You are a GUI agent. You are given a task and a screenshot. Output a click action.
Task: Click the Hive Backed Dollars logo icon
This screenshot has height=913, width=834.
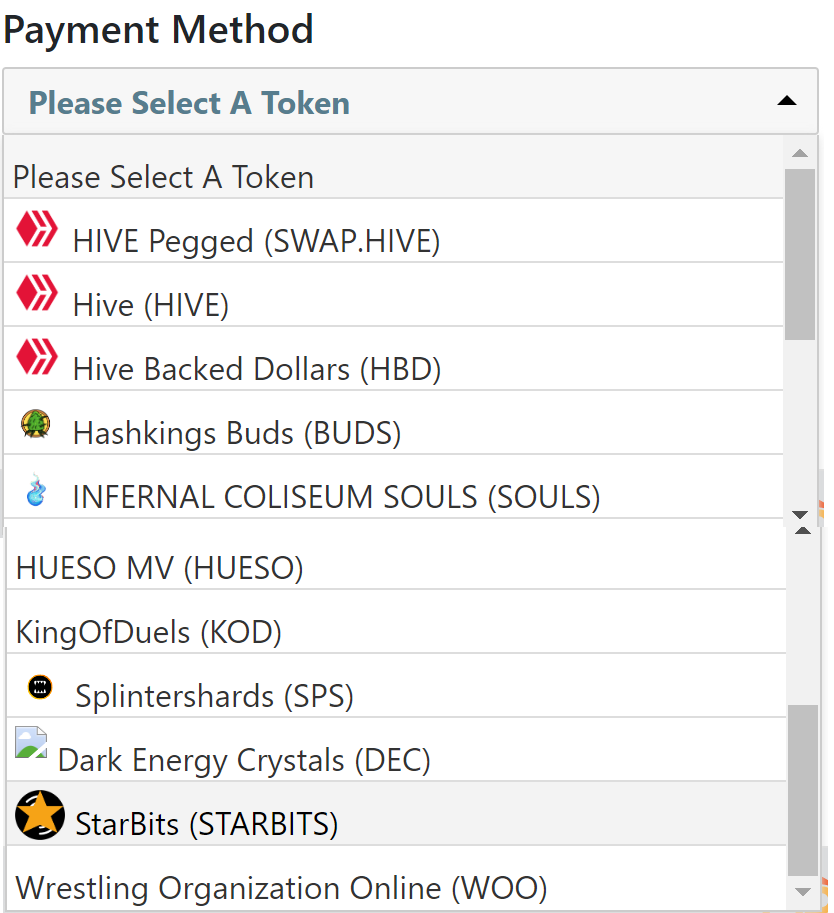click(37, 358)
